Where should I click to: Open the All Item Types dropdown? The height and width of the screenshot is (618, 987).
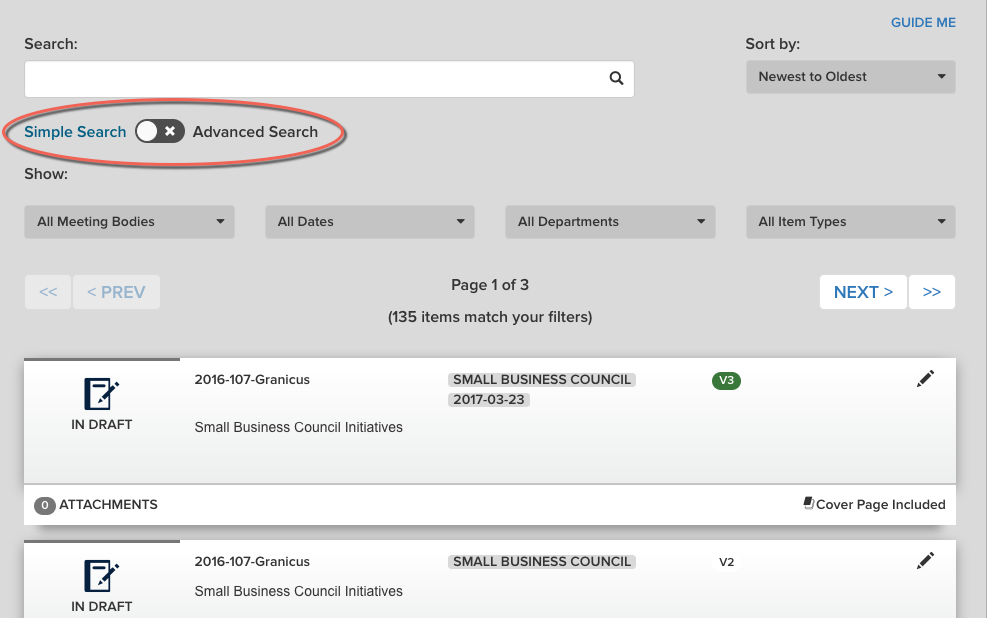pos(850,222)
